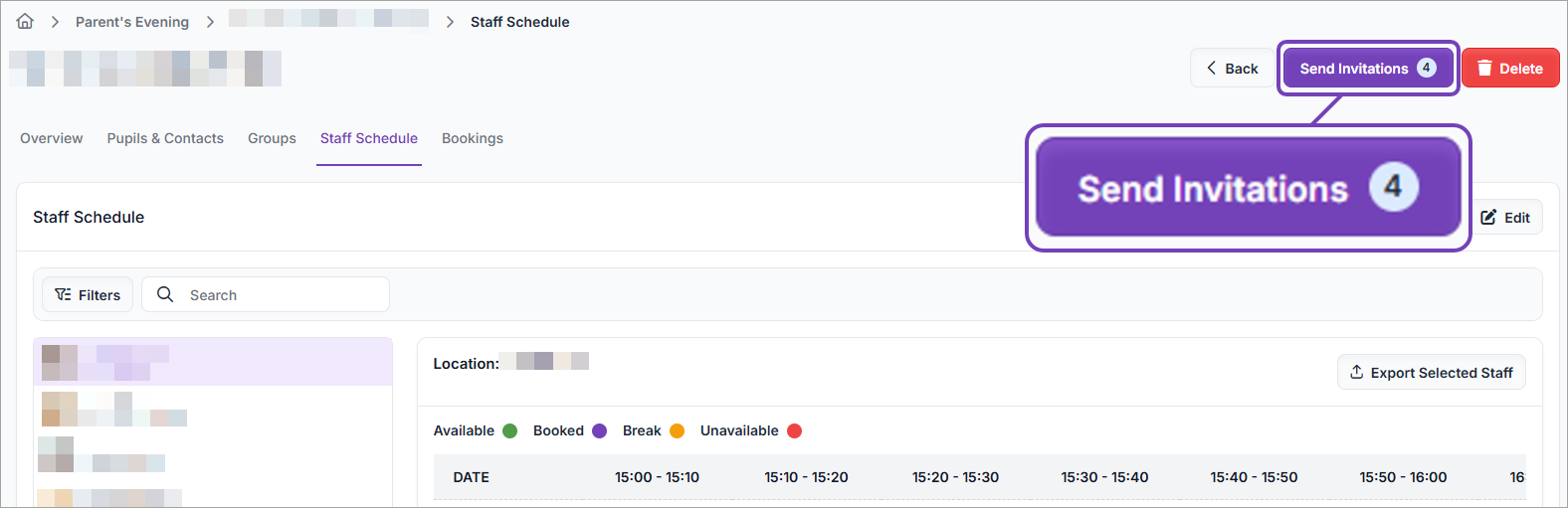This screenshot has height=508, width=1568.
Task: Click the export upload icon
Action: click(1356, 372)
